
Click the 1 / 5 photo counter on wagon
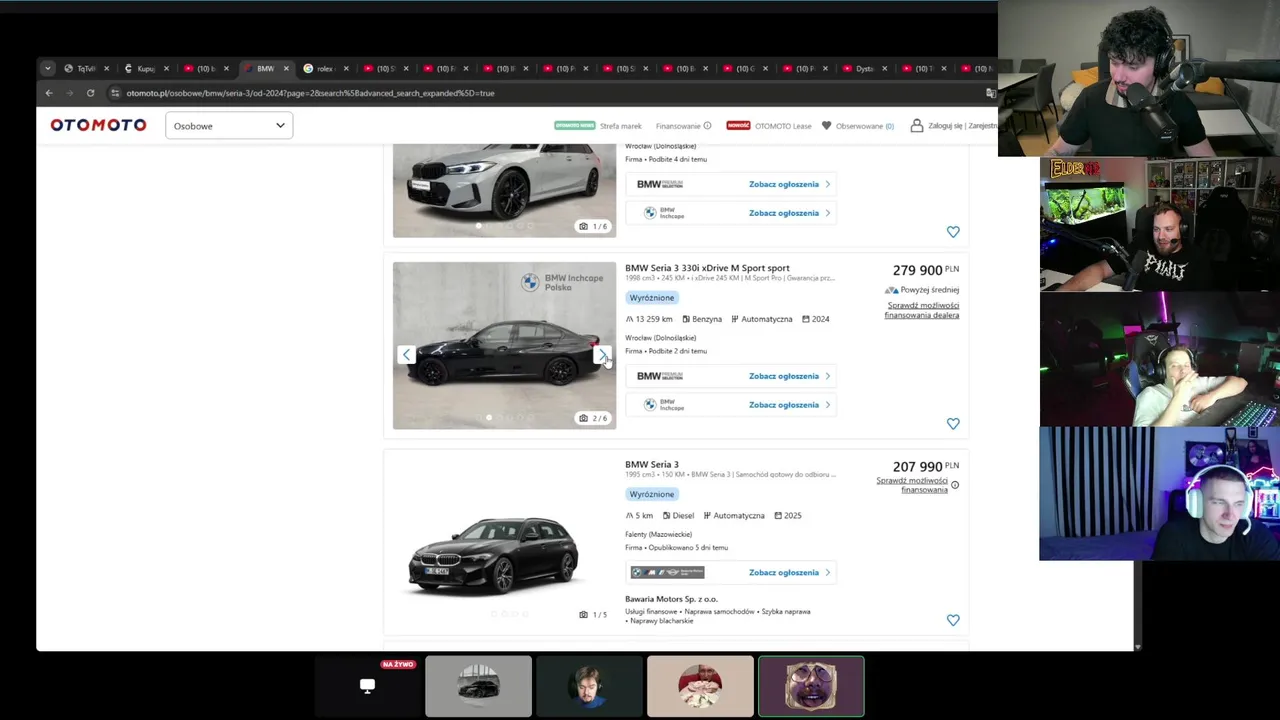pos(593,614)
